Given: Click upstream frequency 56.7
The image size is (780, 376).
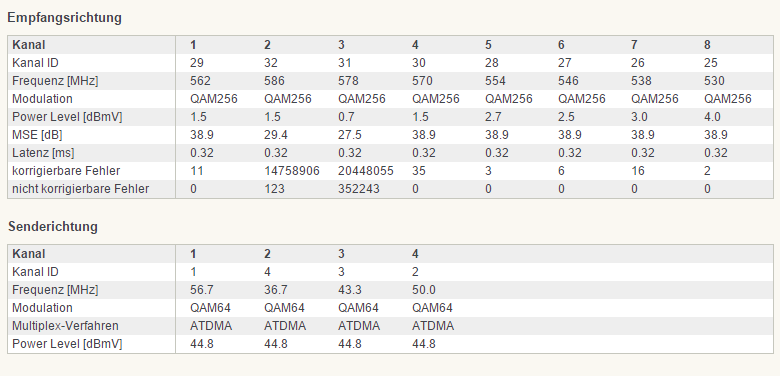Looking at the screenshot, I should 201,290.
